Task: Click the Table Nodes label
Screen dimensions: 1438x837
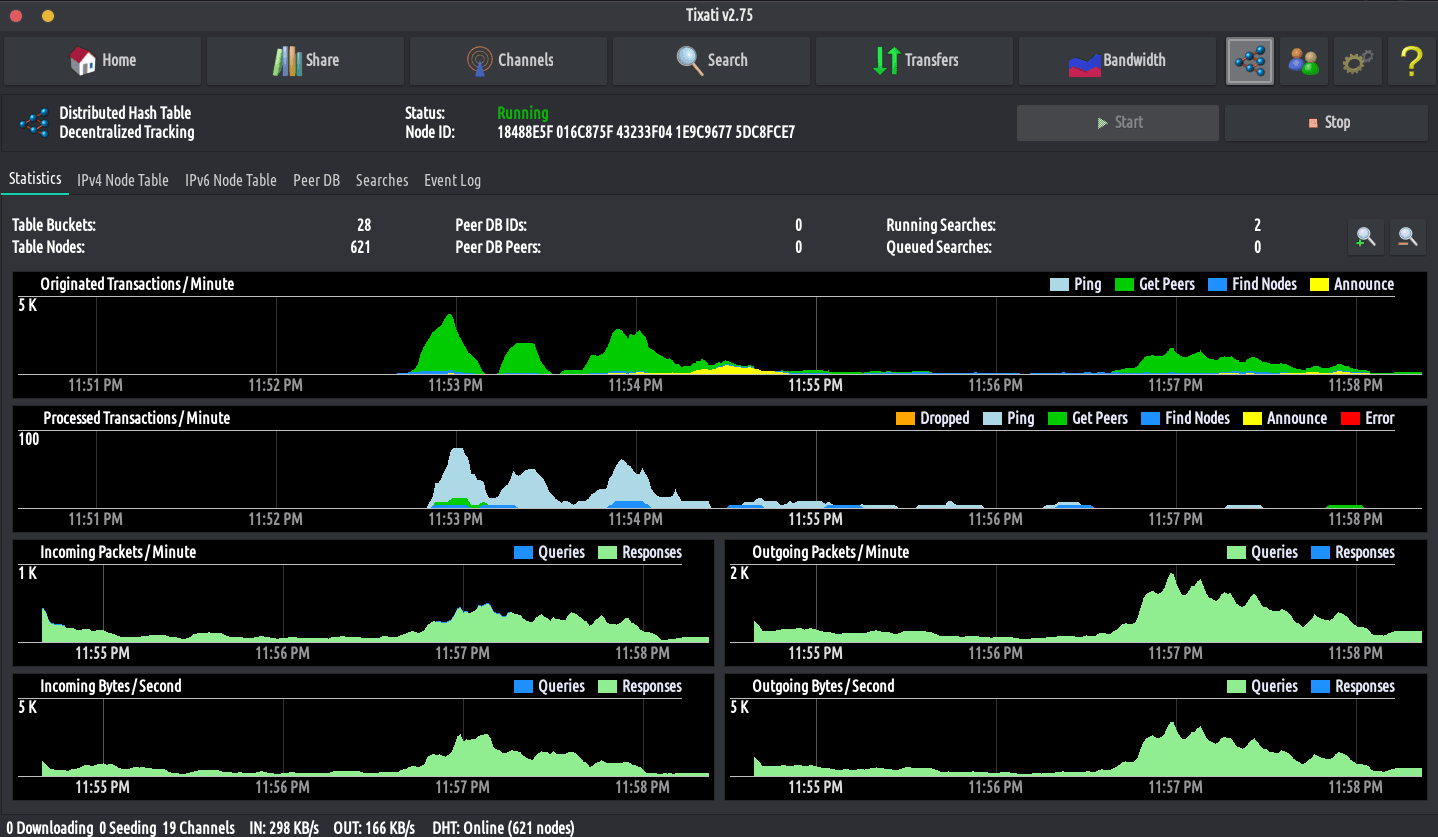Action: [x=48, y=247]
